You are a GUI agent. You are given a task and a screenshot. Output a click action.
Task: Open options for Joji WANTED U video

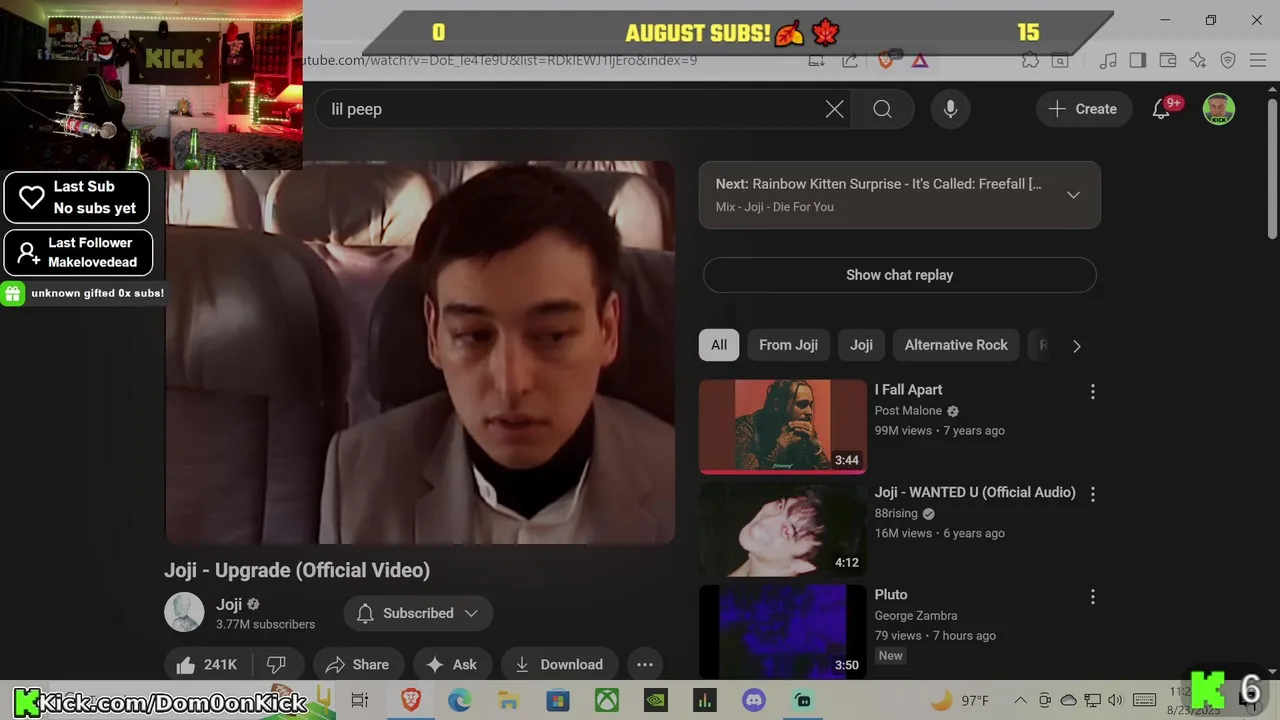[1092, 494]
